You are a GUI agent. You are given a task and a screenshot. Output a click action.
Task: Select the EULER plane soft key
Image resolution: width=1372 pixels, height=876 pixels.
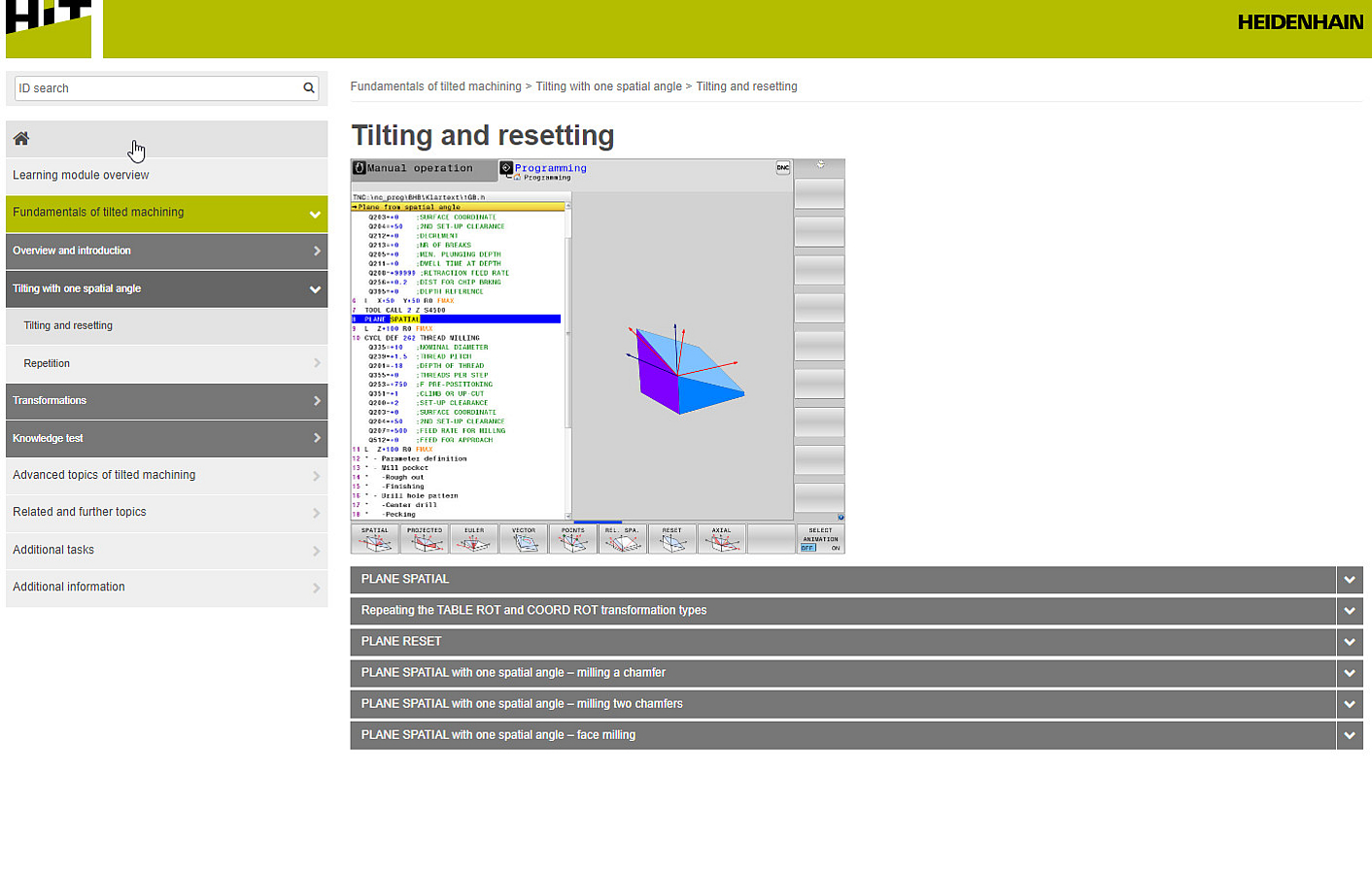[x=474, y=539]
